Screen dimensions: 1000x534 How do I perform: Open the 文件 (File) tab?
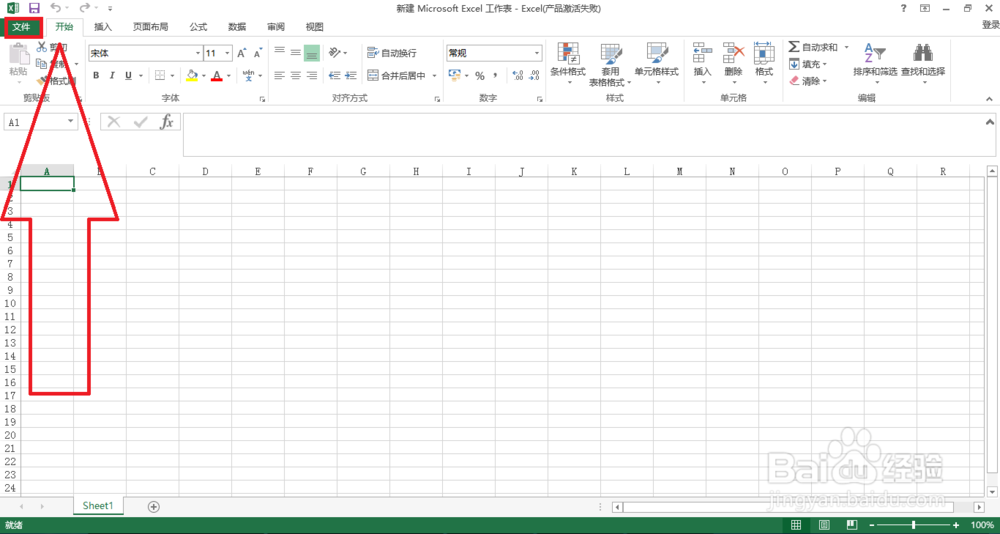coord(22,27)
